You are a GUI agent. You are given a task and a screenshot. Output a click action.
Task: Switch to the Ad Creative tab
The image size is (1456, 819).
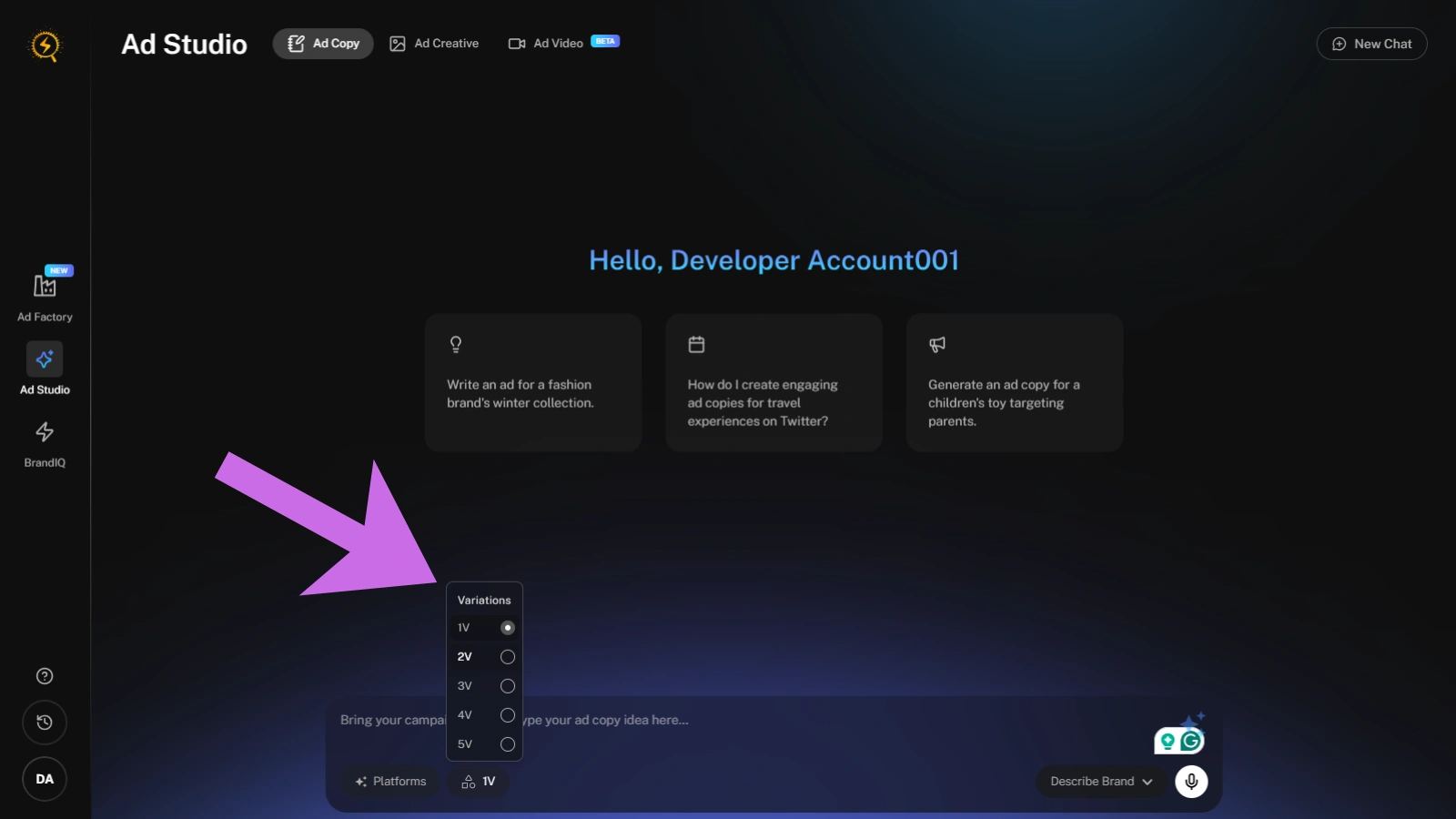pyautogui.click(x=434, y=44)
